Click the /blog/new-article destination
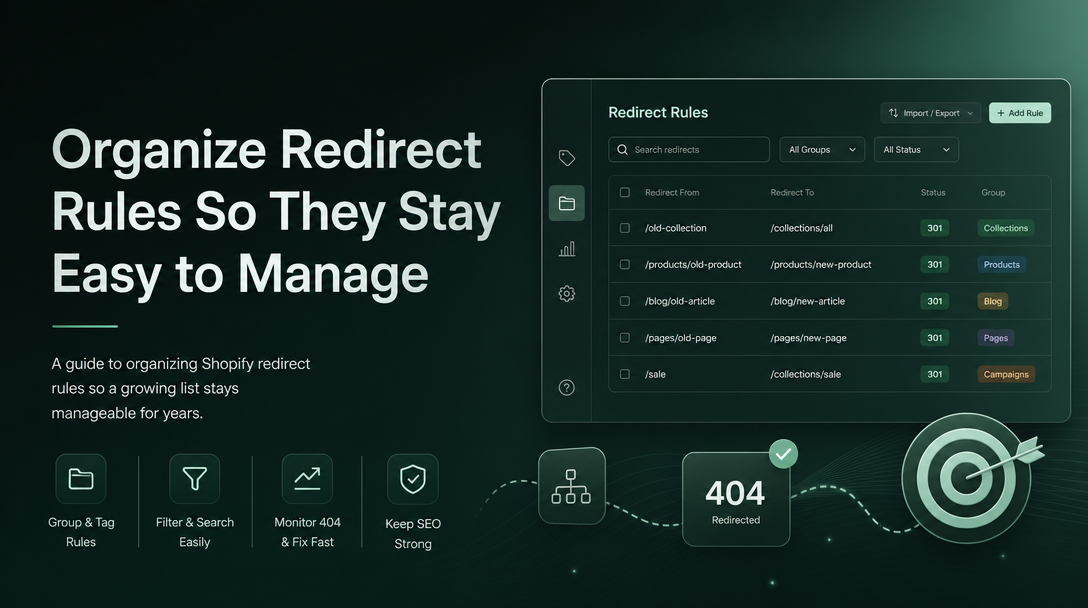The height and width of the screenshot is (608, 1088). click(x=808, y=301)
